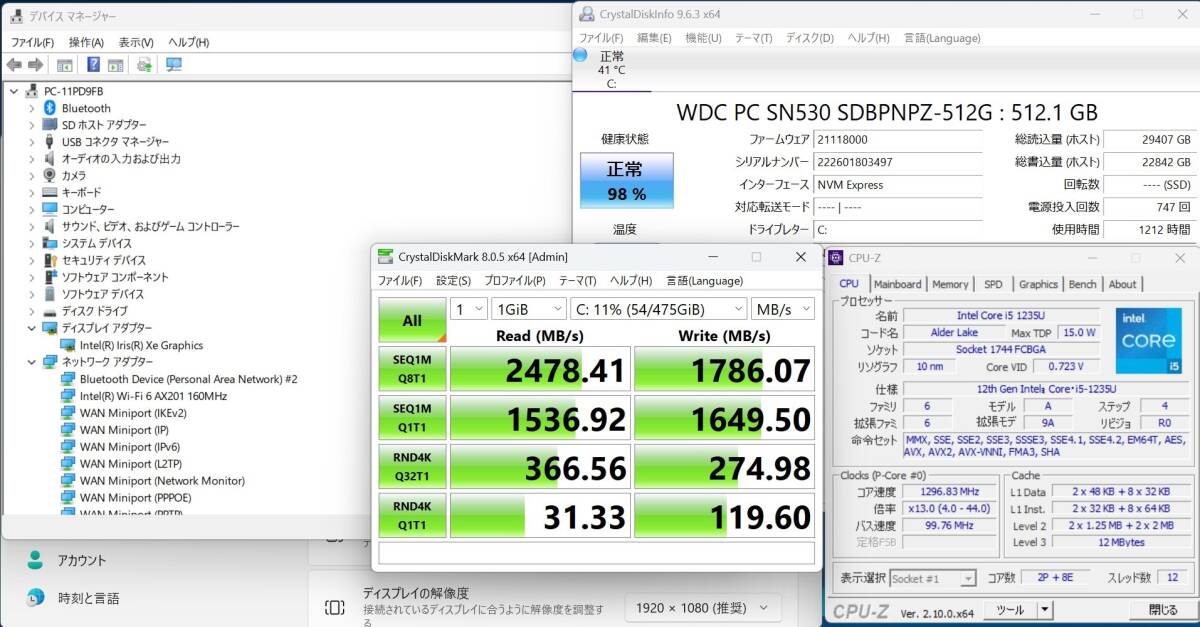
Task: Open CrystalDiskMark's 設定(S) menu
Action: click(x=453, y=281)
